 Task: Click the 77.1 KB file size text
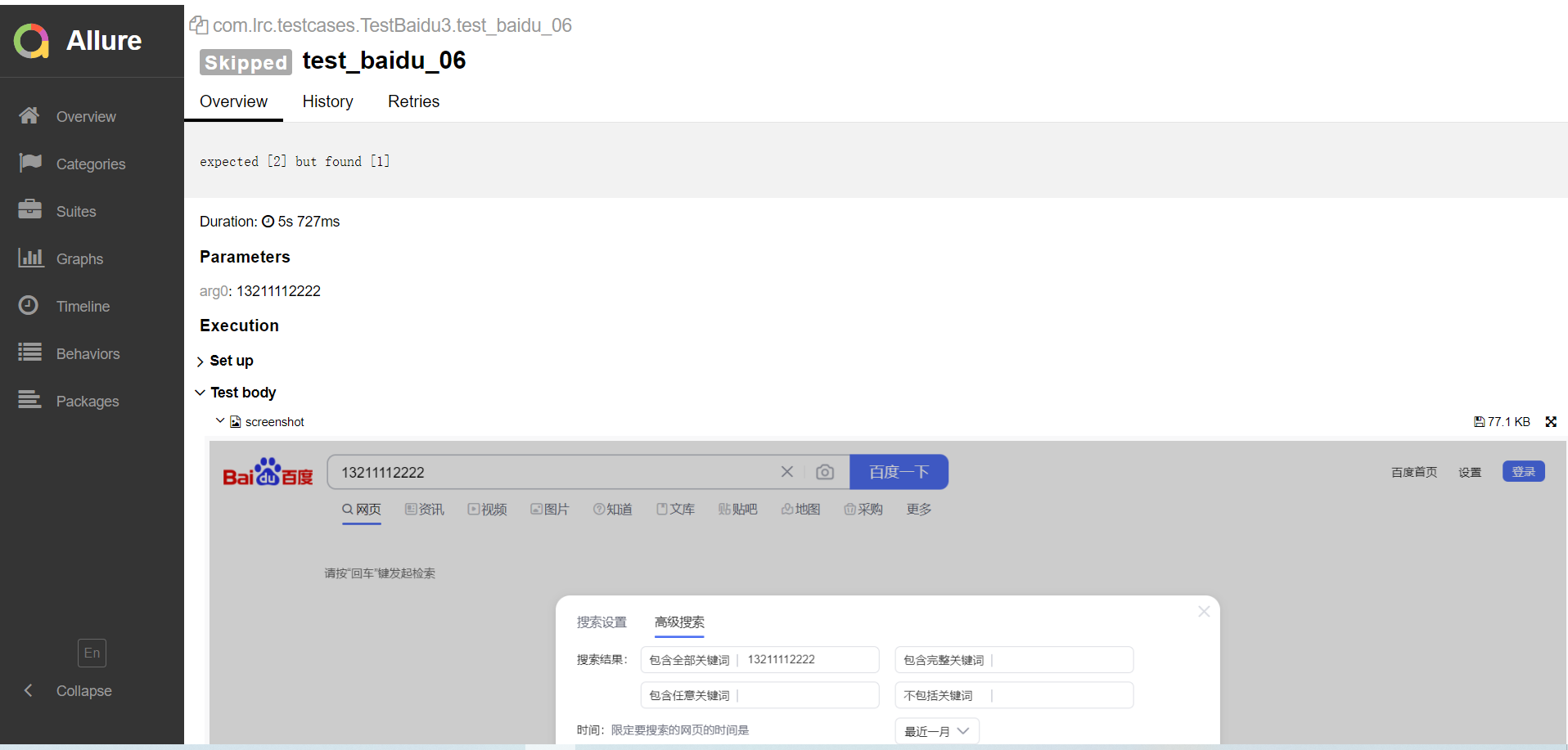click(x=1509, y=422)
